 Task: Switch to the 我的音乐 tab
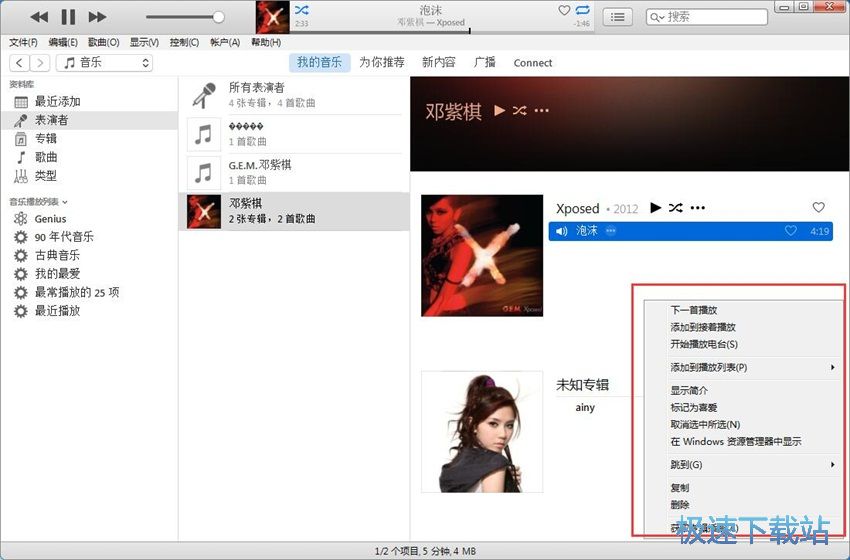(319, 62)
